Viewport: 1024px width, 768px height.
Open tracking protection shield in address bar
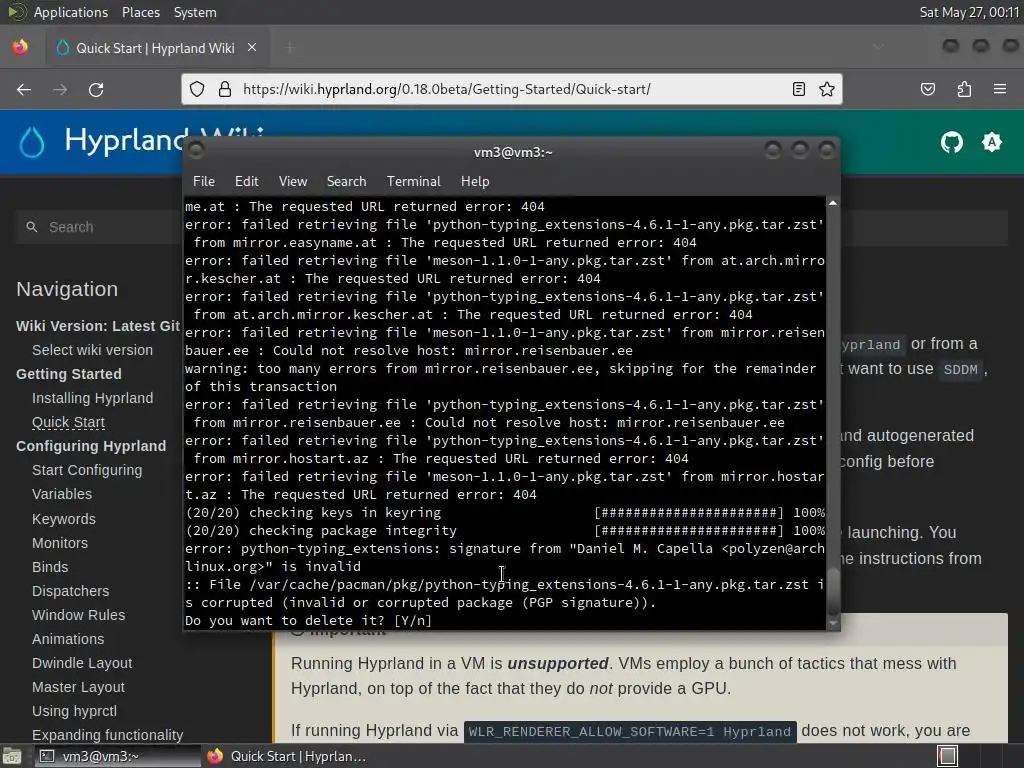[x=197, y=89]
